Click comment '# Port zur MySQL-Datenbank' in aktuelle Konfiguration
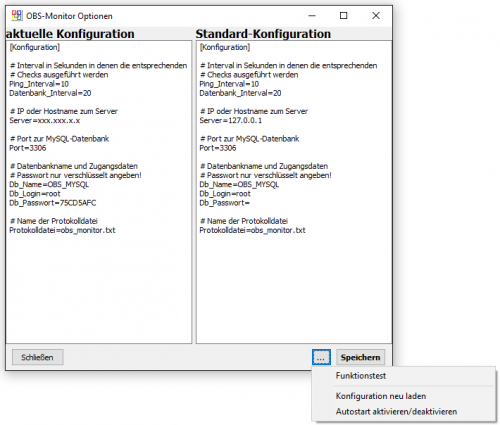The height and width of the screenshot is (425, 500). [59, 139]
